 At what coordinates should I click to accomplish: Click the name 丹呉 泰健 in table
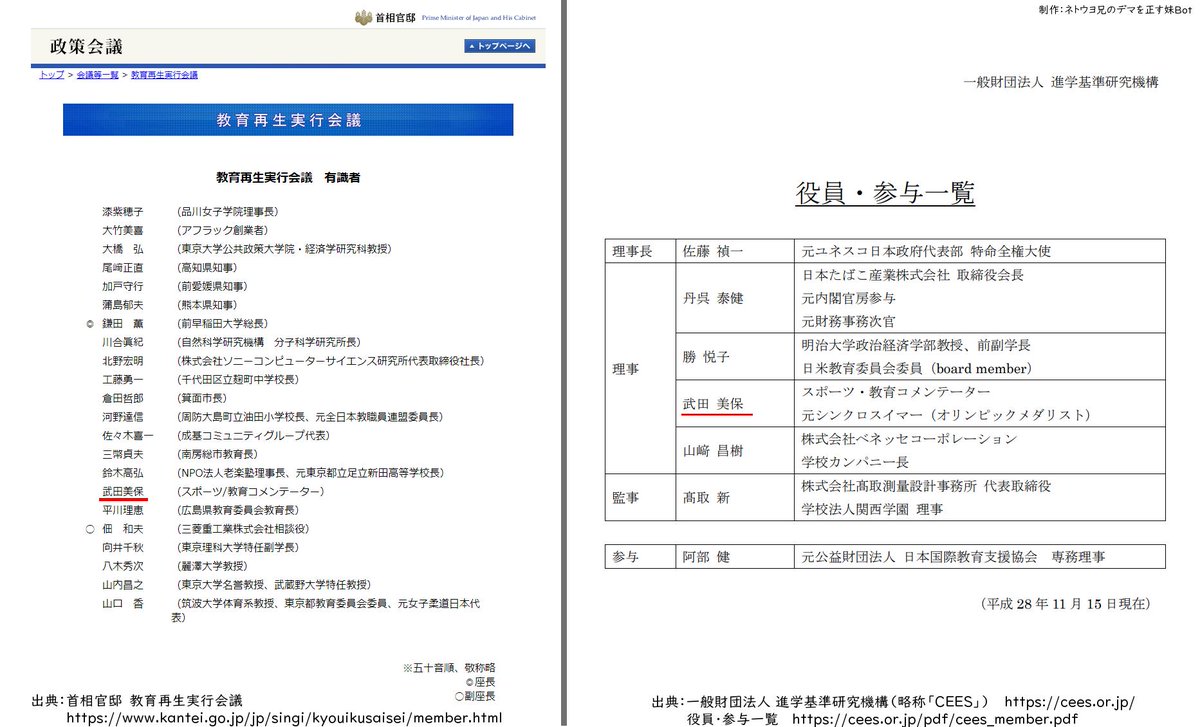click(712, 298)
